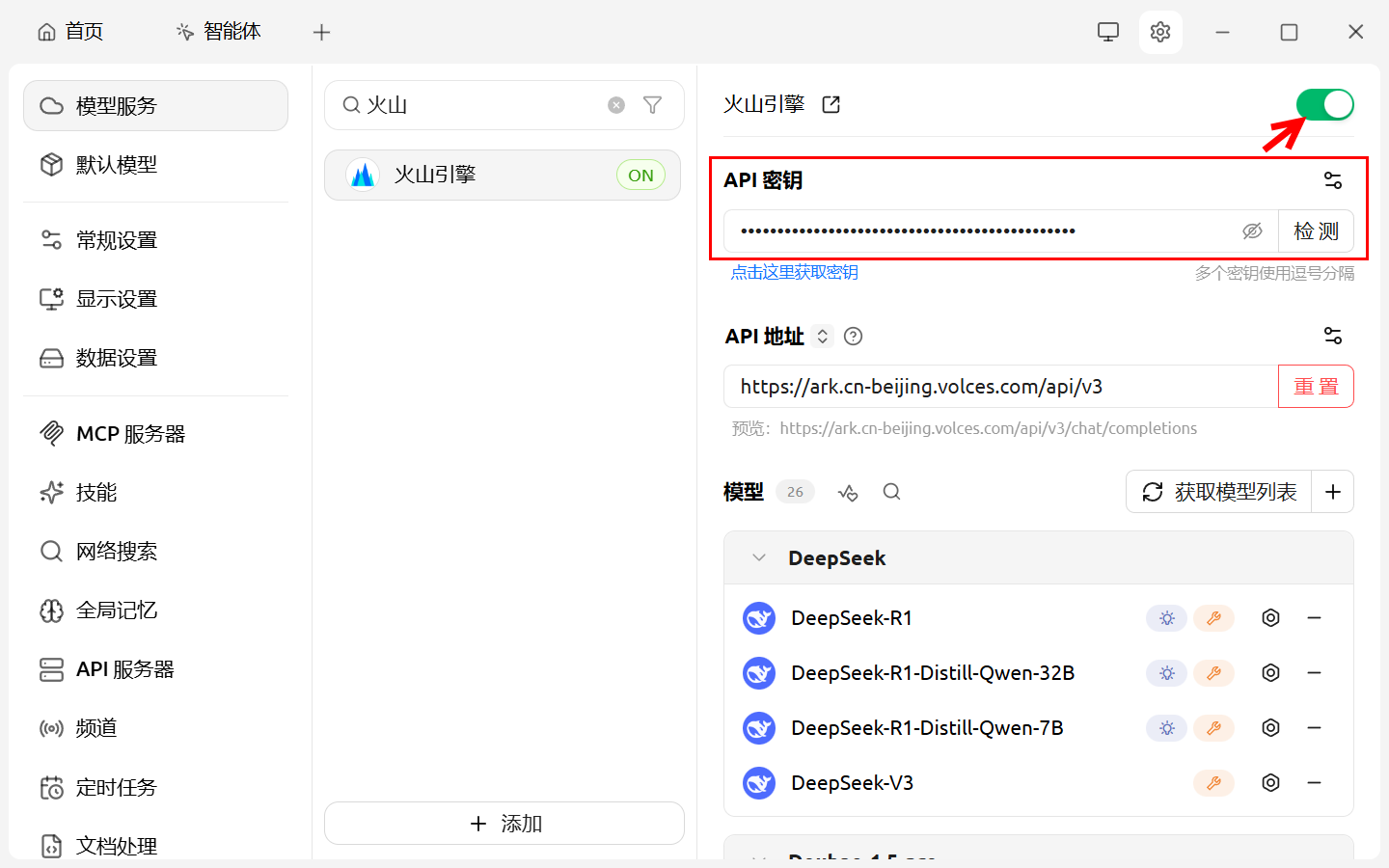Click API密钥 settings sliders icon
This screenshot has width=1389, height=868.
(1332, 180)
